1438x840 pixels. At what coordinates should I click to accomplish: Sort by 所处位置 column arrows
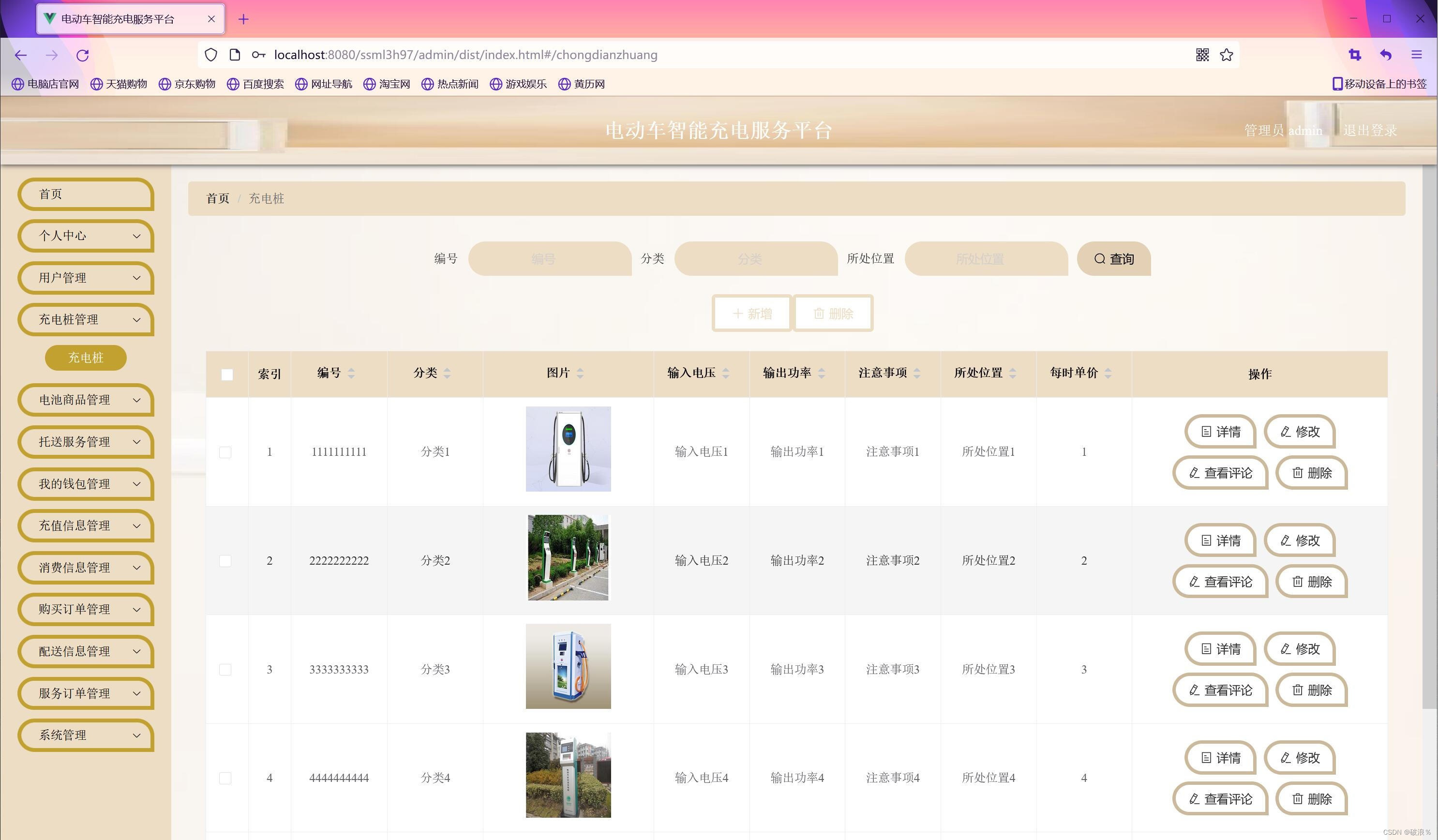[x=1012, y=373]
